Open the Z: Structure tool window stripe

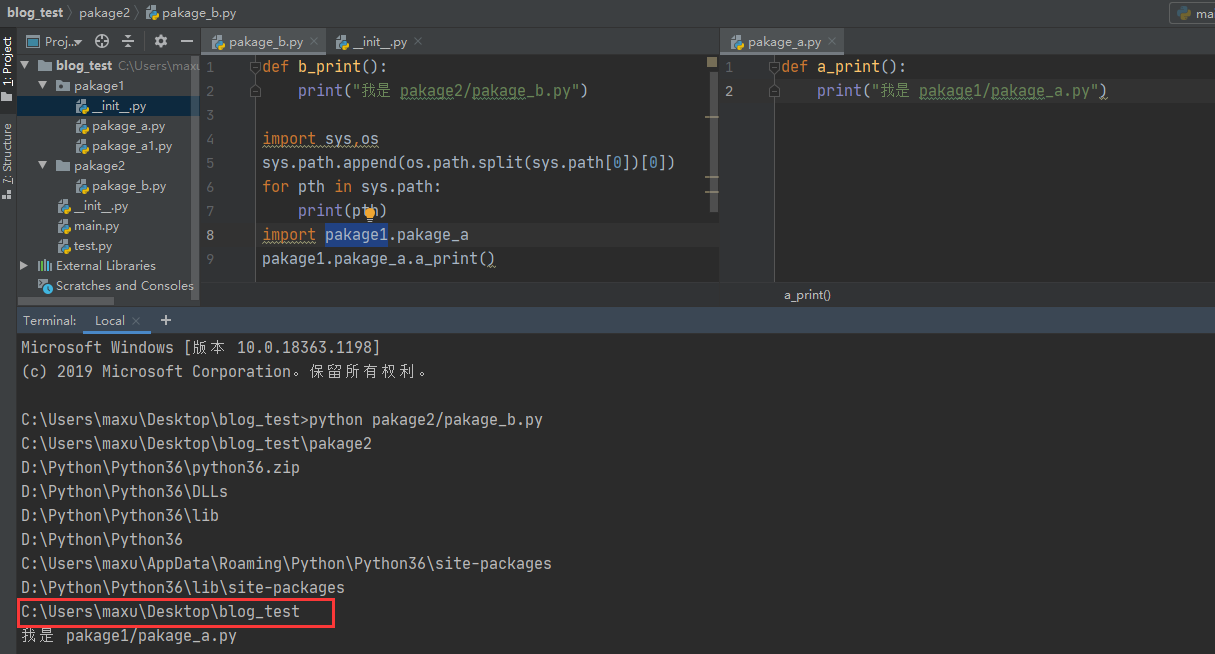[x=7, y=160]
